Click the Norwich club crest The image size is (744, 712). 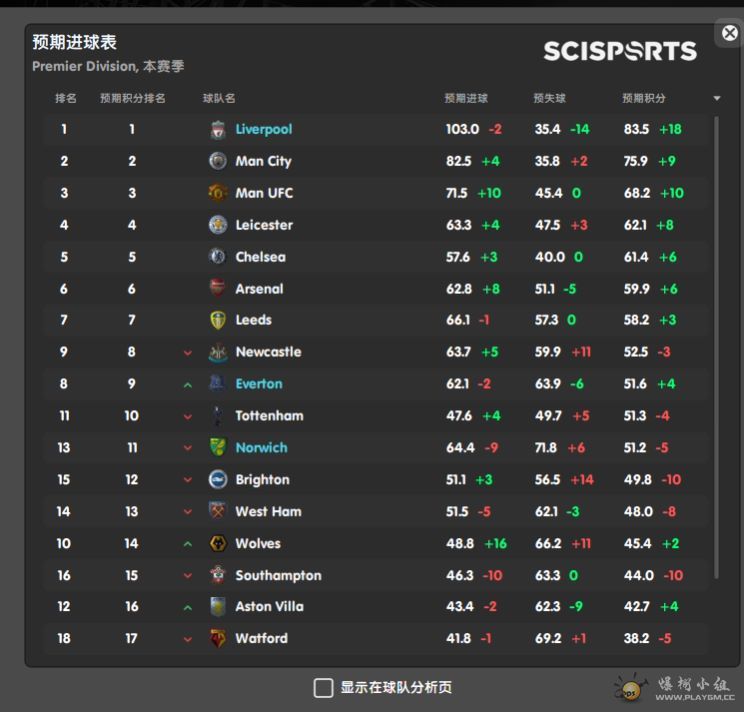(218, 447)
